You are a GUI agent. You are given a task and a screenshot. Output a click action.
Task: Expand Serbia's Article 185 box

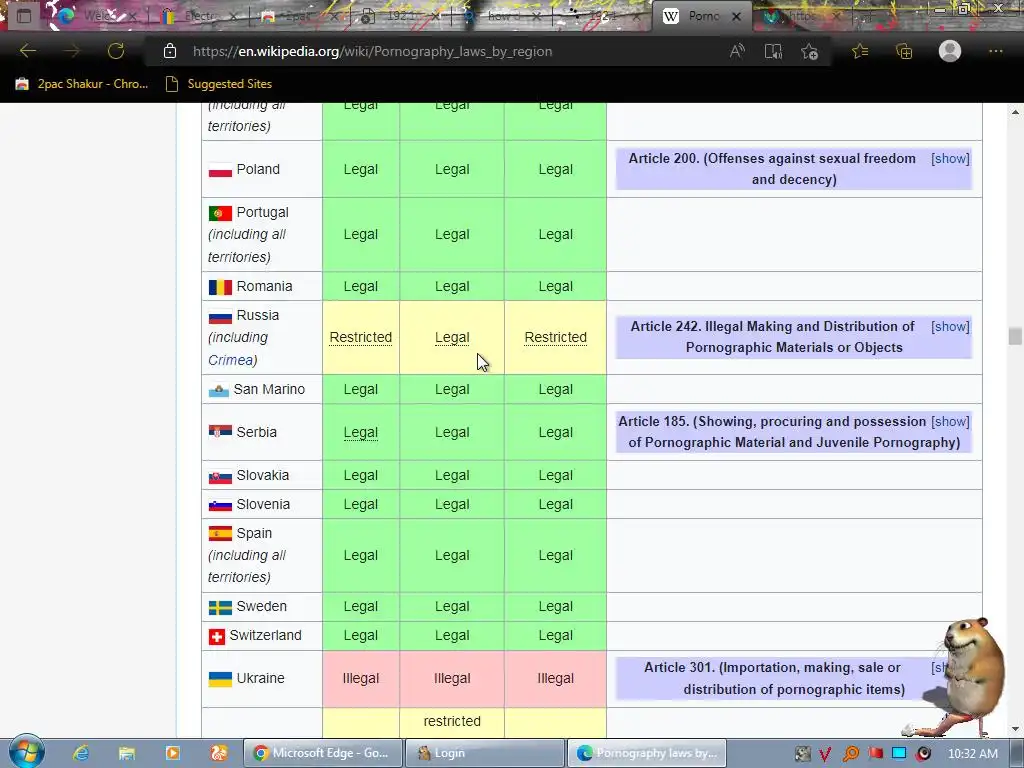point(950,422)
